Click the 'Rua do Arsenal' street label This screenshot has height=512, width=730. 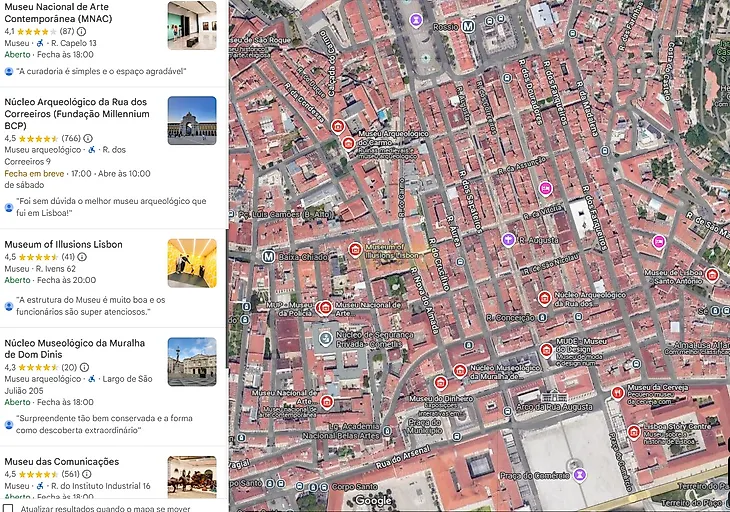403,457
